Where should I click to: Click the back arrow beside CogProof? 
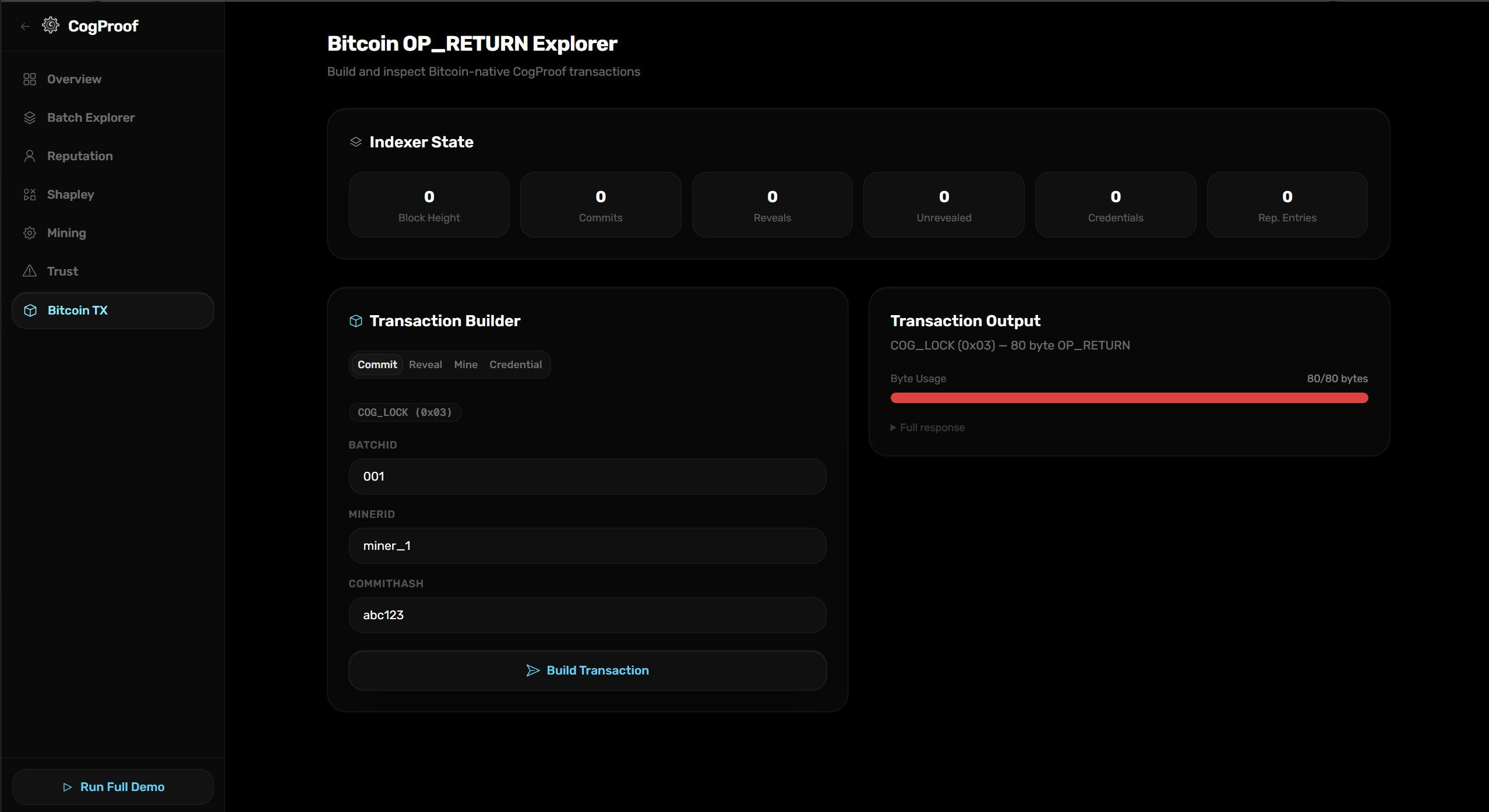tap(25, 26)
